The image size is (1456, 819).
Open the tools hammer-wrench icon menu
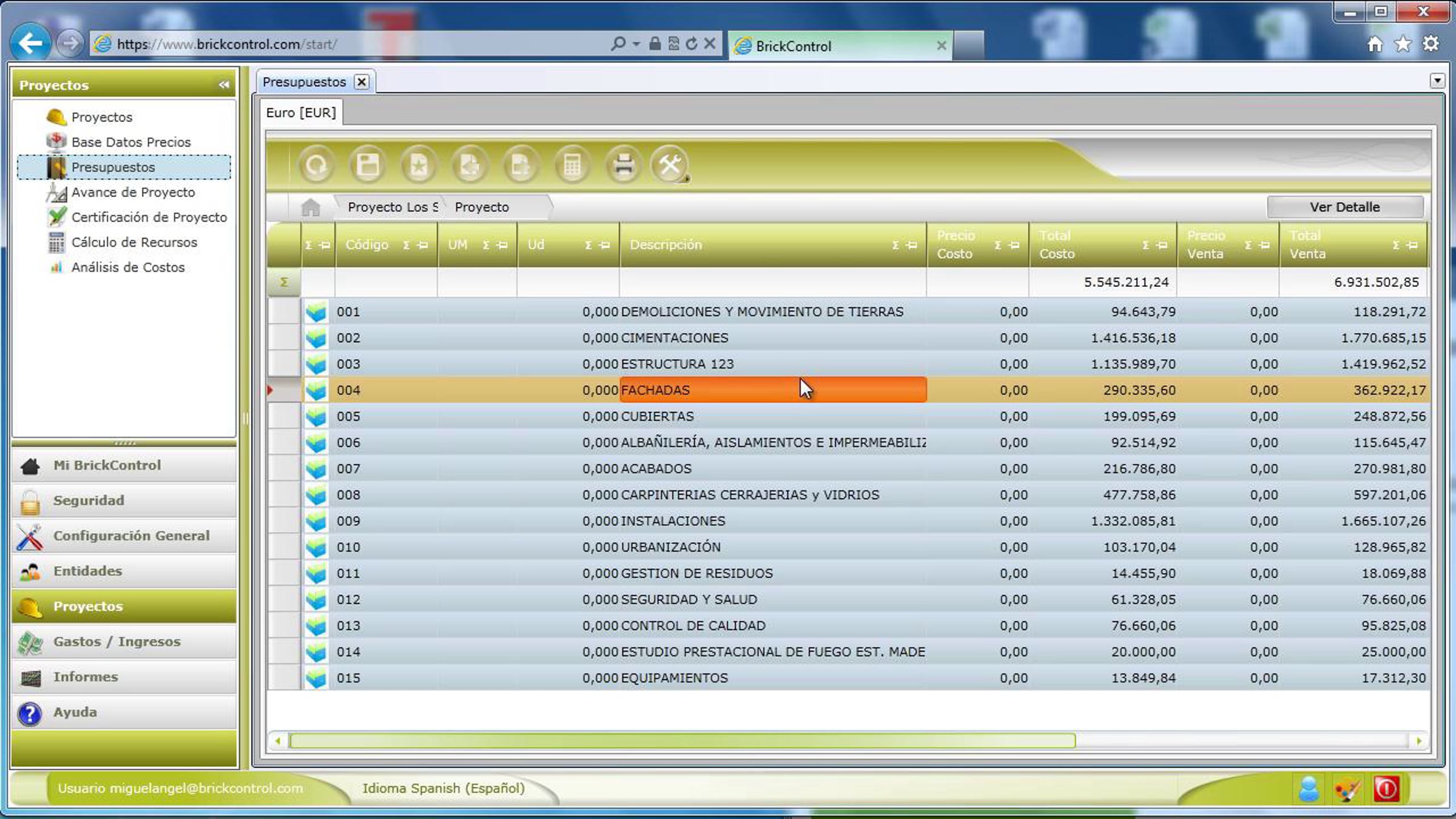(670, 165)
